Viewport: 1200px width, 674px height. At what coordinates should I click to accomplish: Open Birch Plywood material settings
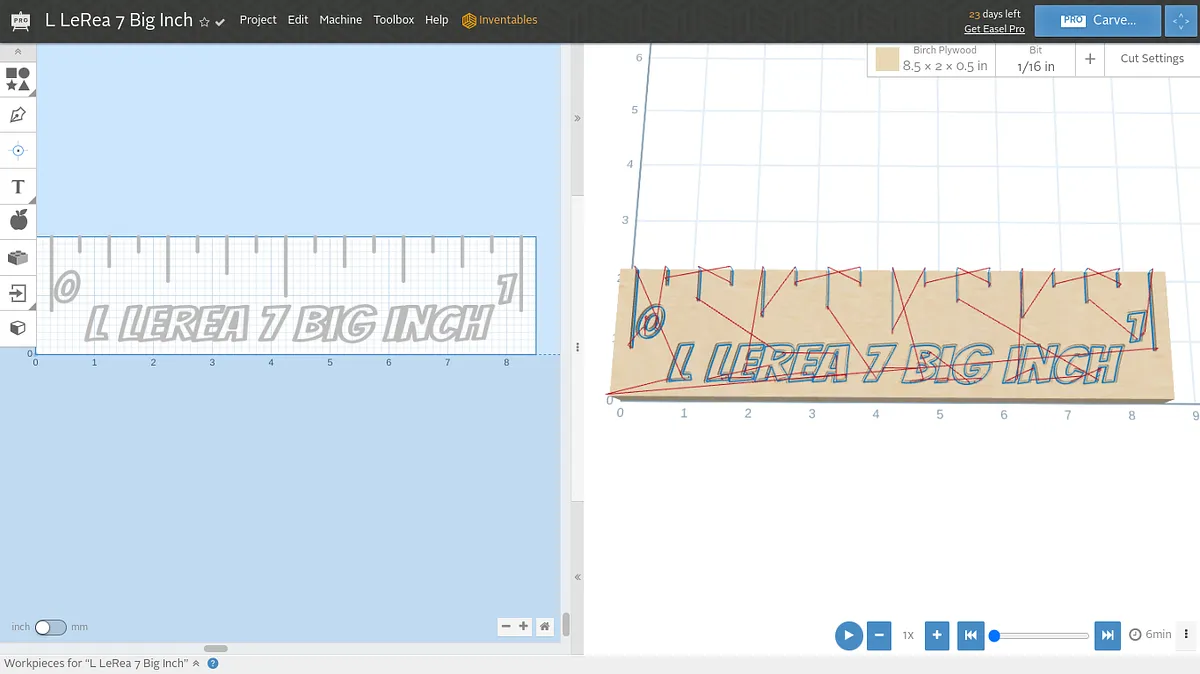[932, 59]
